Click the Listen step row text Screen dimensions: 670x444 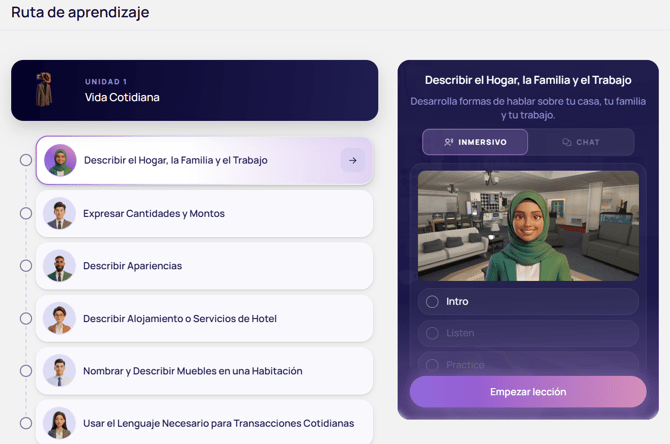pyautogui.click(x=460, y=333)
